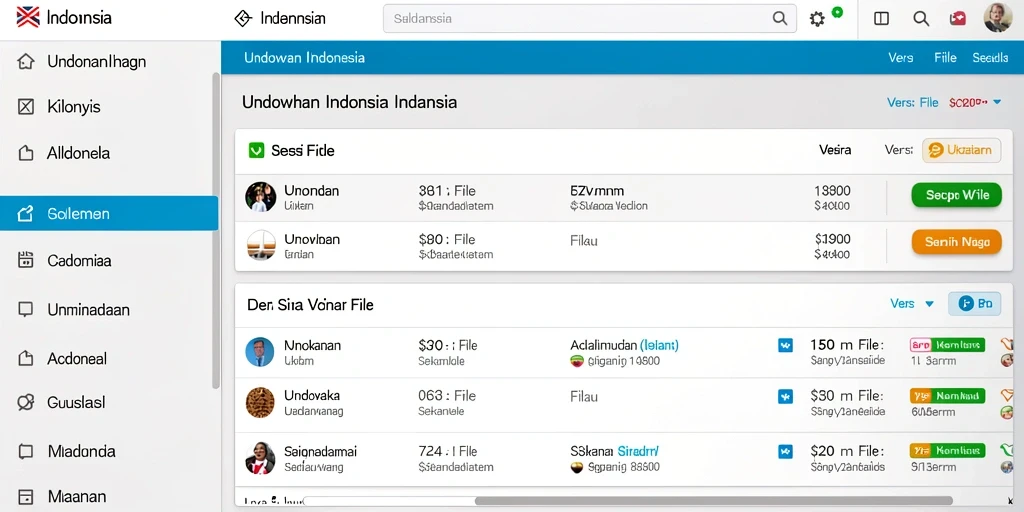The height and width of the screenshot is (512, 1024).
Task: Click the Acialimudan link
Action: click(624, 345)
